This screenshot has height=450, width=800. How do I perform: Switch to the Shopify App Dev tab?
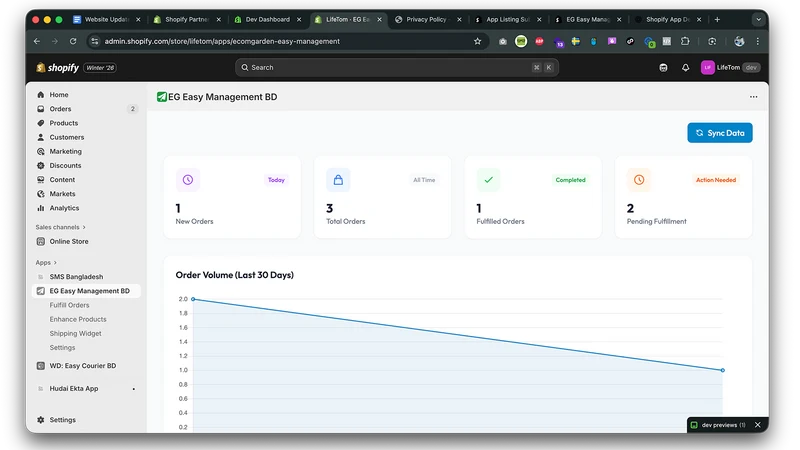tap(667, 19)
